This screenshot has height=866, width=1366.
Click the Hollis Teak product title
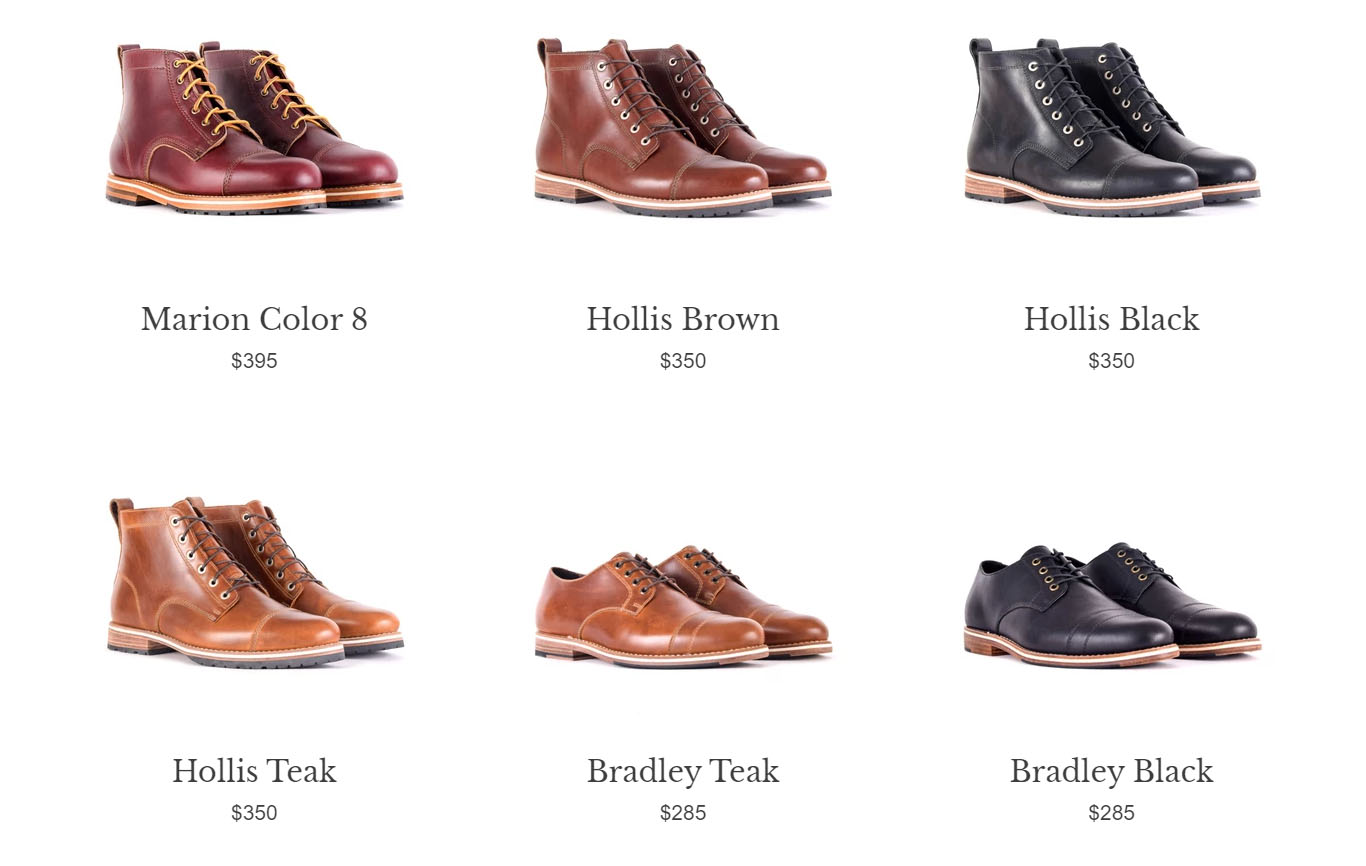pyautogui.click(x=254, y=771)
